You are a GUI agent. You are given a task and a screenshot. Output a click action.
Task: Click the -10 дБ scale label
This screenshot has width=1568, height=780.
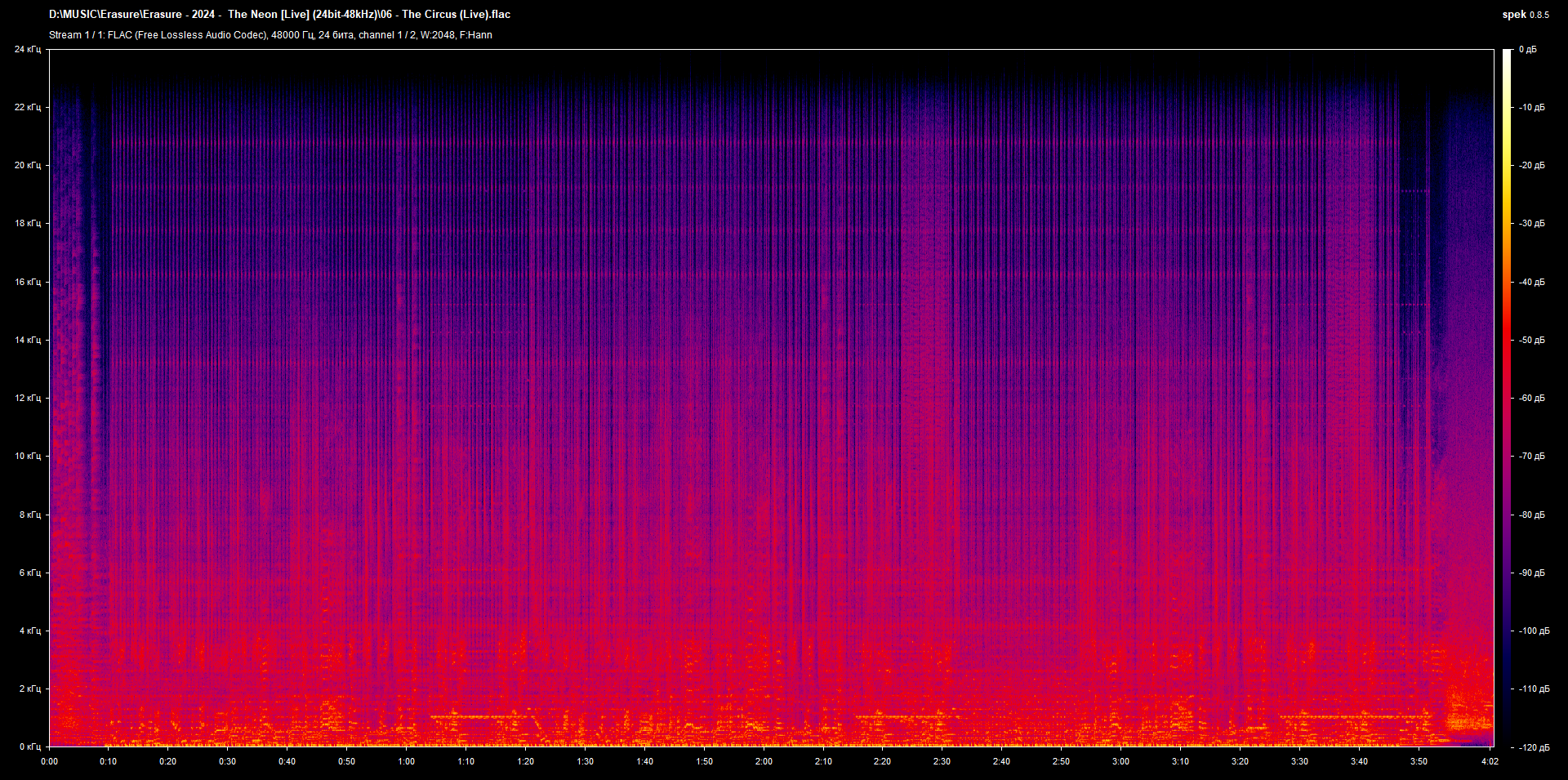[1532, 108]
